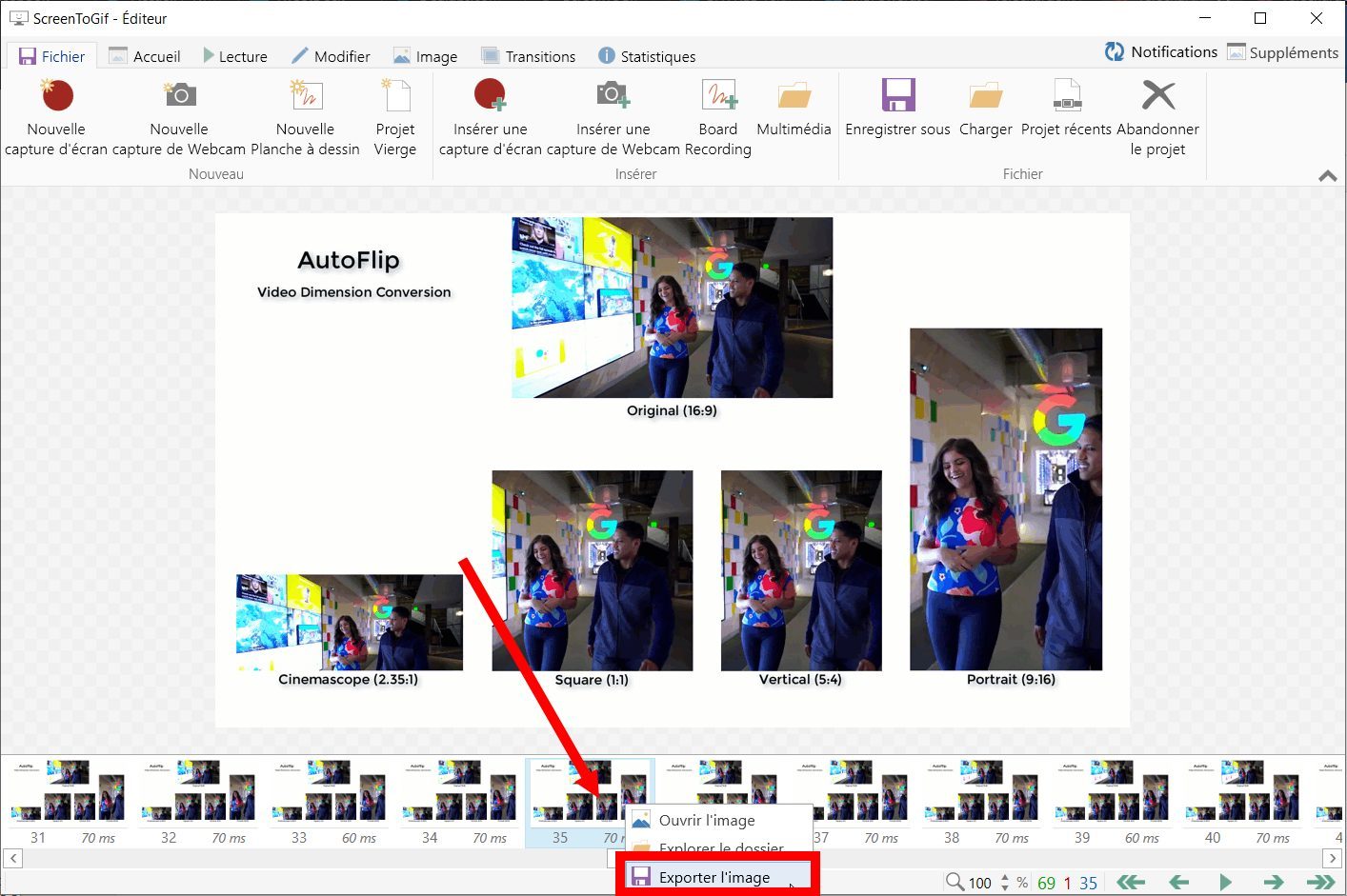
Task: Switch to the Accueil tab
Action: coord(145,56)
